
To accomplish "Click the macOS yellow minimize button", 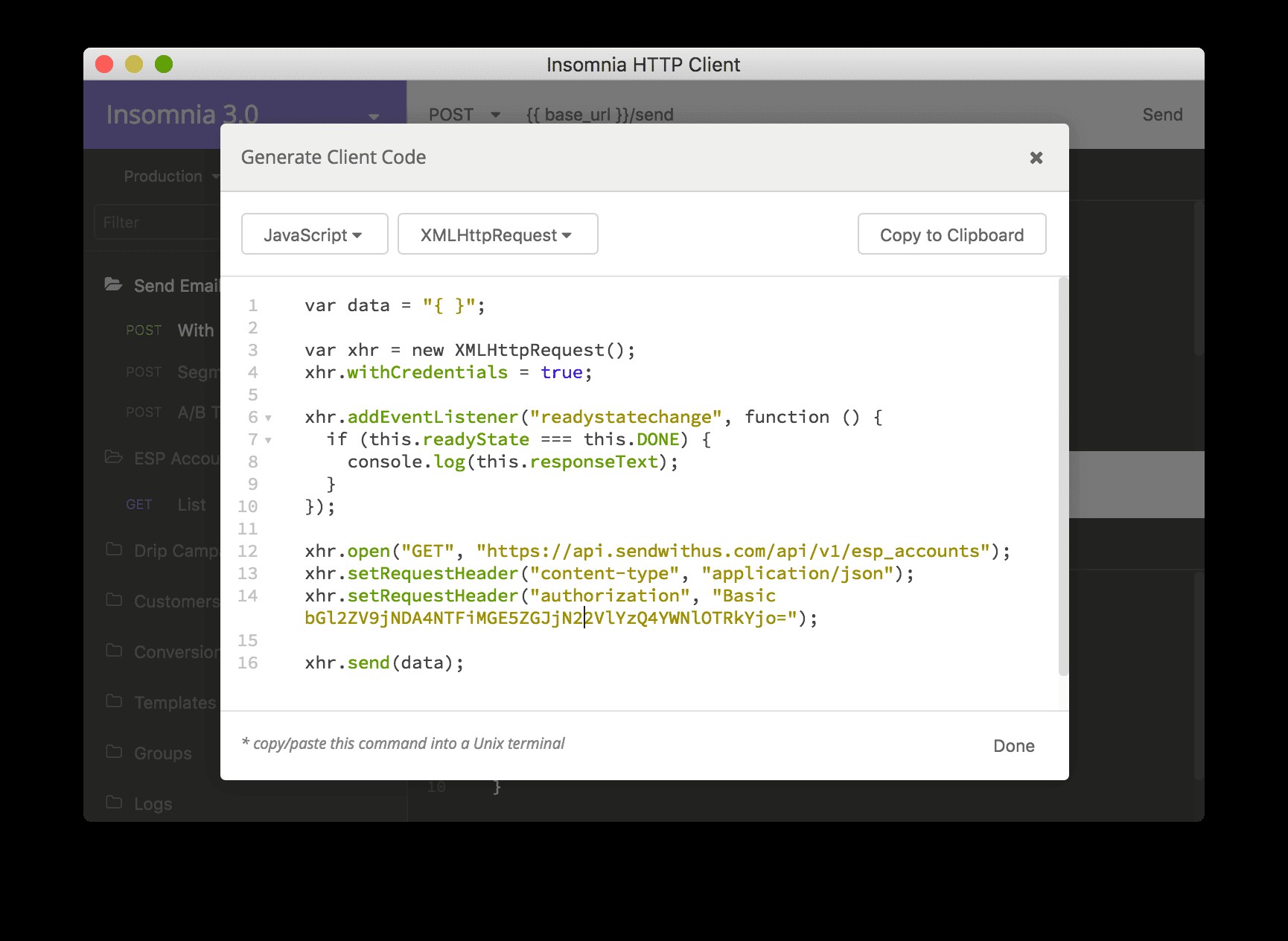I will pyautogui.click(x=134, y=64).
